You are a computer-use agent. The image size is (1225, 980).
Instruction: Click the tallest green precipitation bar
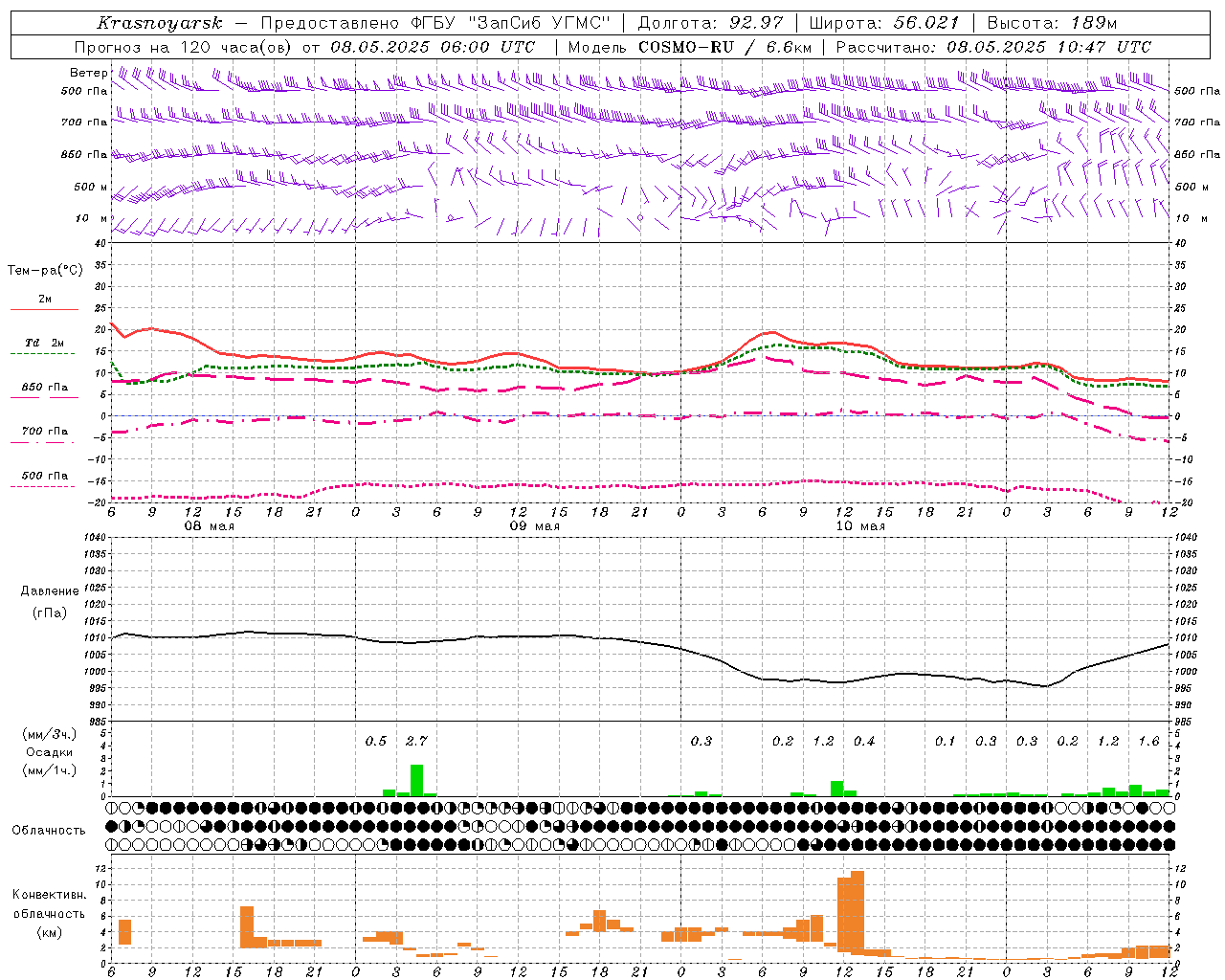[x=416, y=780]
